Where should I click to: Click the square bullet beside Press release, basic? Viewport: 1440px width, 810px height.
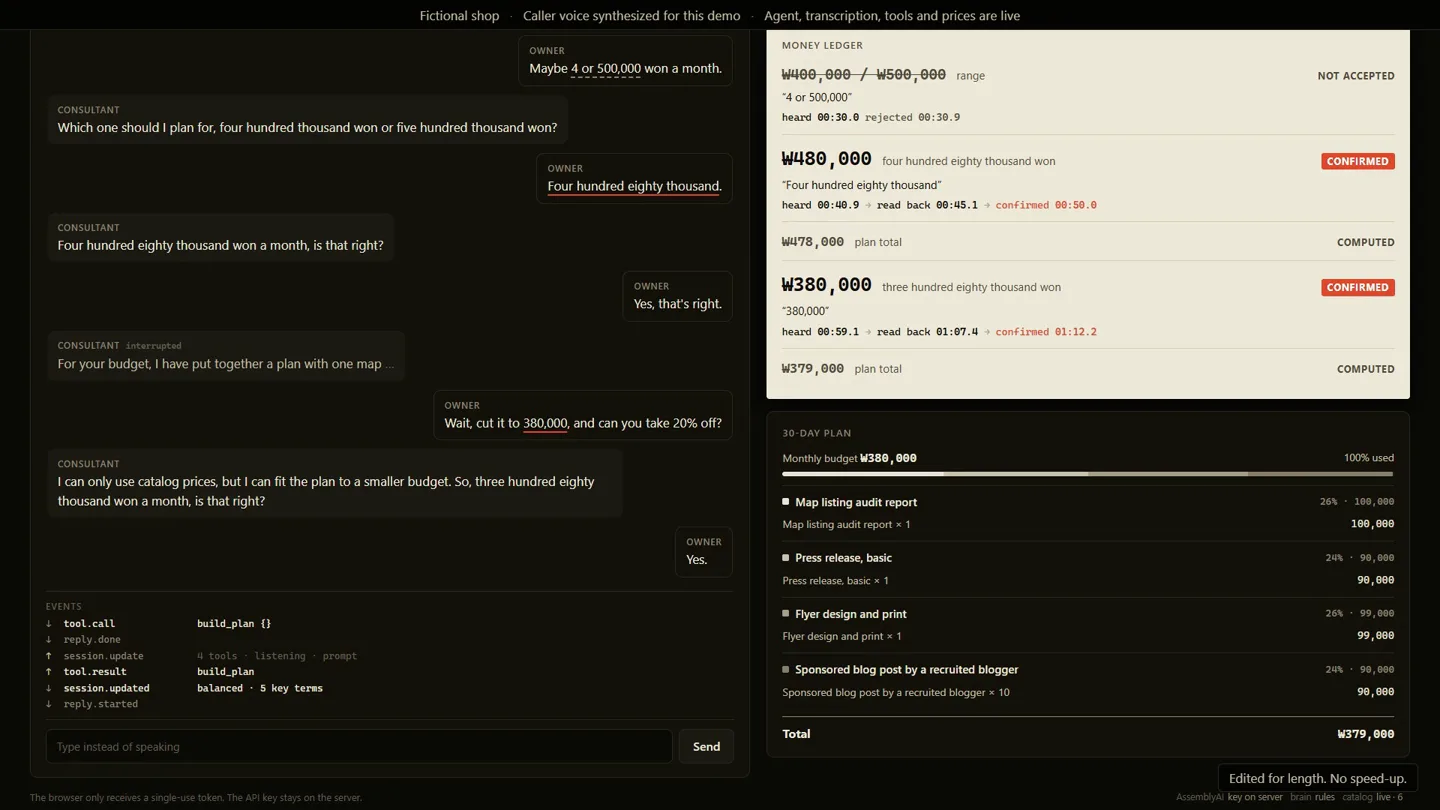tap(786, 558)
